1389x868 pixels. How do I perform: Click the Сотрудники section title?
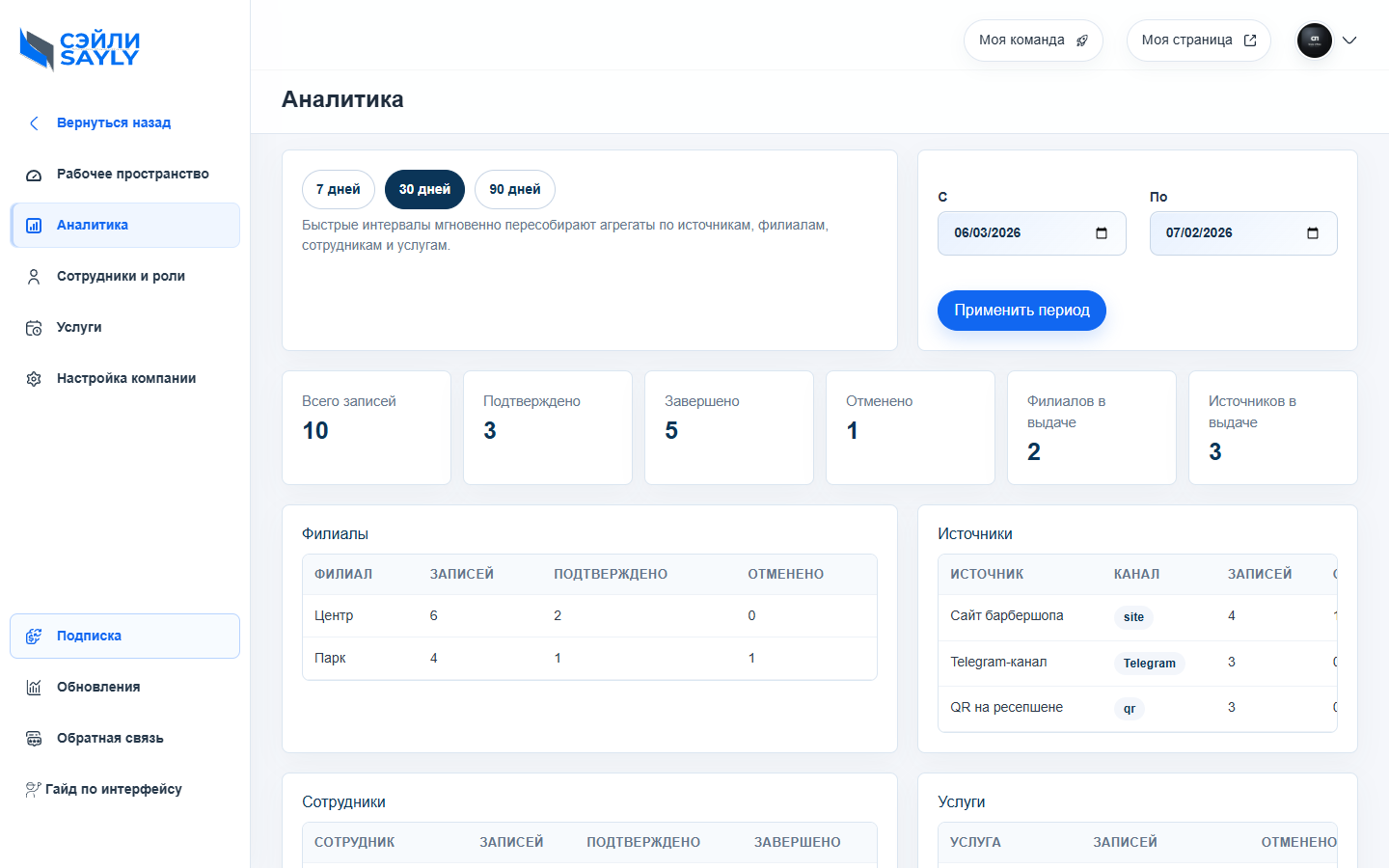(x=343, y=802)
